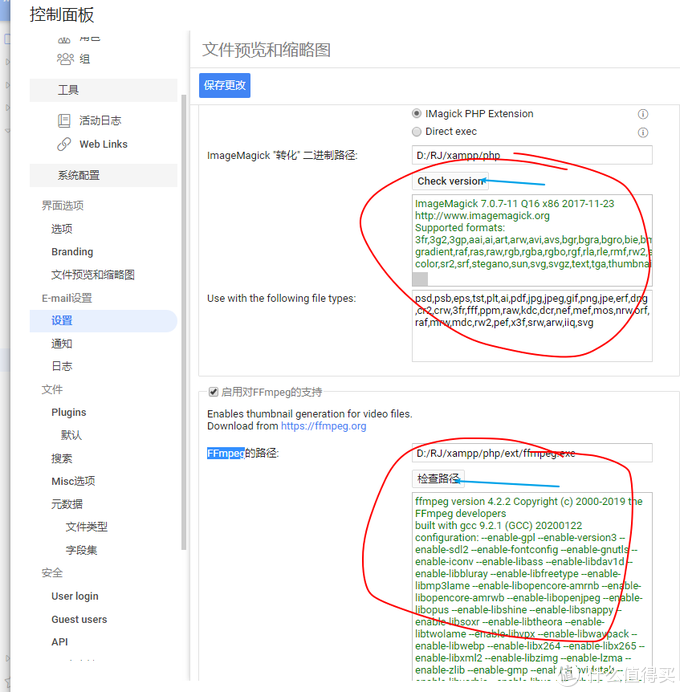680x692 pixels.
Task: Open User login settings
Action: (75, 596)
